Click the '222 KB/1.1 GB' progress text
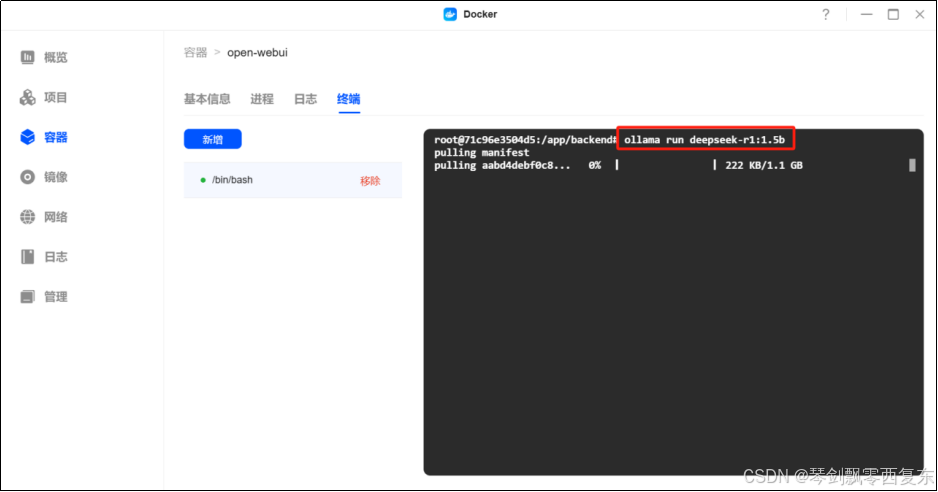Viewport: 938px width, 492px height. pos(764,165)
